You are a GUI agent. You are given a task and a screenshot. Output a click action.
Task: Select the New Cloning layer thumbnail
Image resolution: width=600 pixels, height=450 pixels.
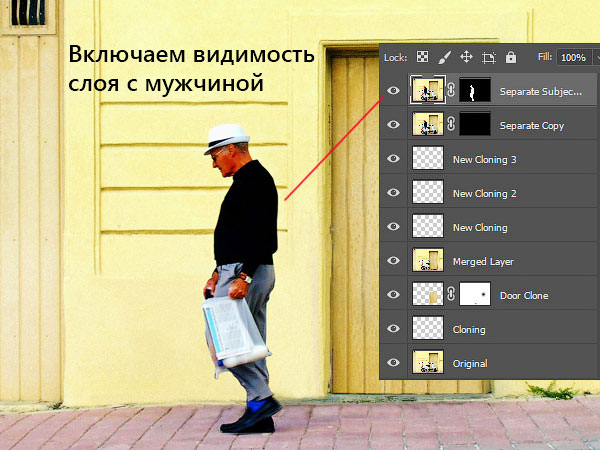click(x=428, y=226)
